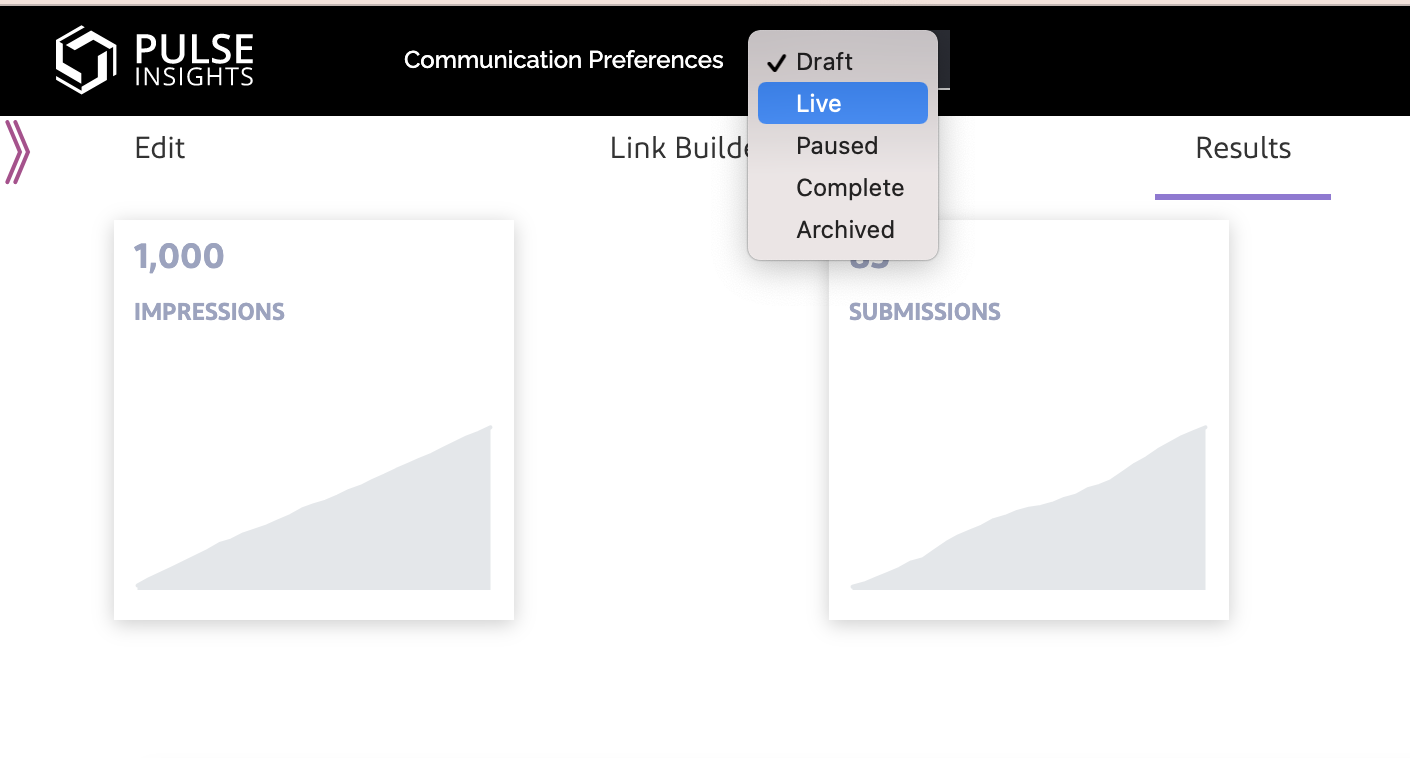Switch to the Link Builder tab
This screenshot has width=1410, height=758.
point(680,149)
